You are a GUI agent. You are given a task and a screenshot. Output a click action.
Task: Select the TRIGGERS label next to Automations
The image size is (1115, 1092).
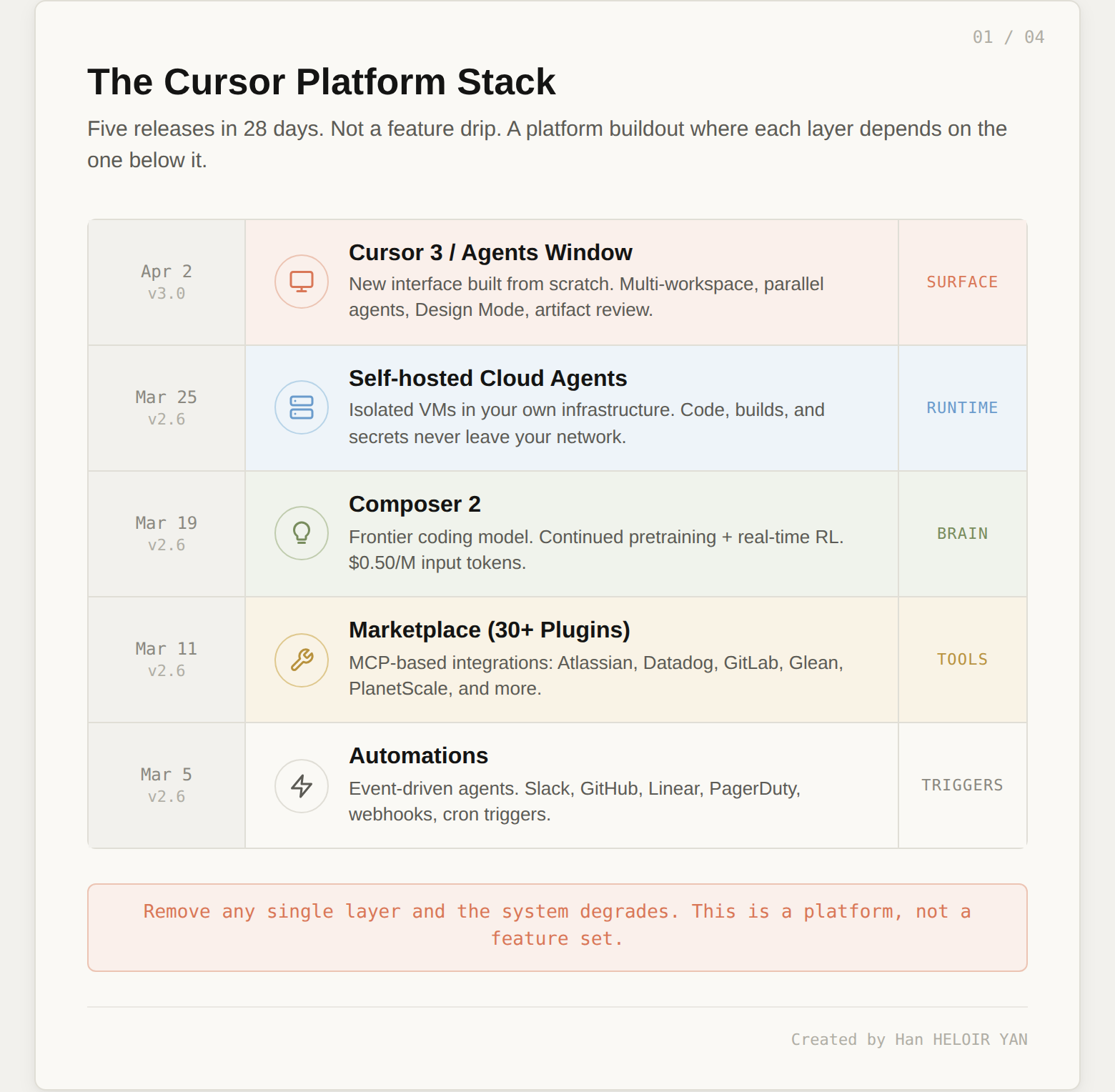(961, 785)
